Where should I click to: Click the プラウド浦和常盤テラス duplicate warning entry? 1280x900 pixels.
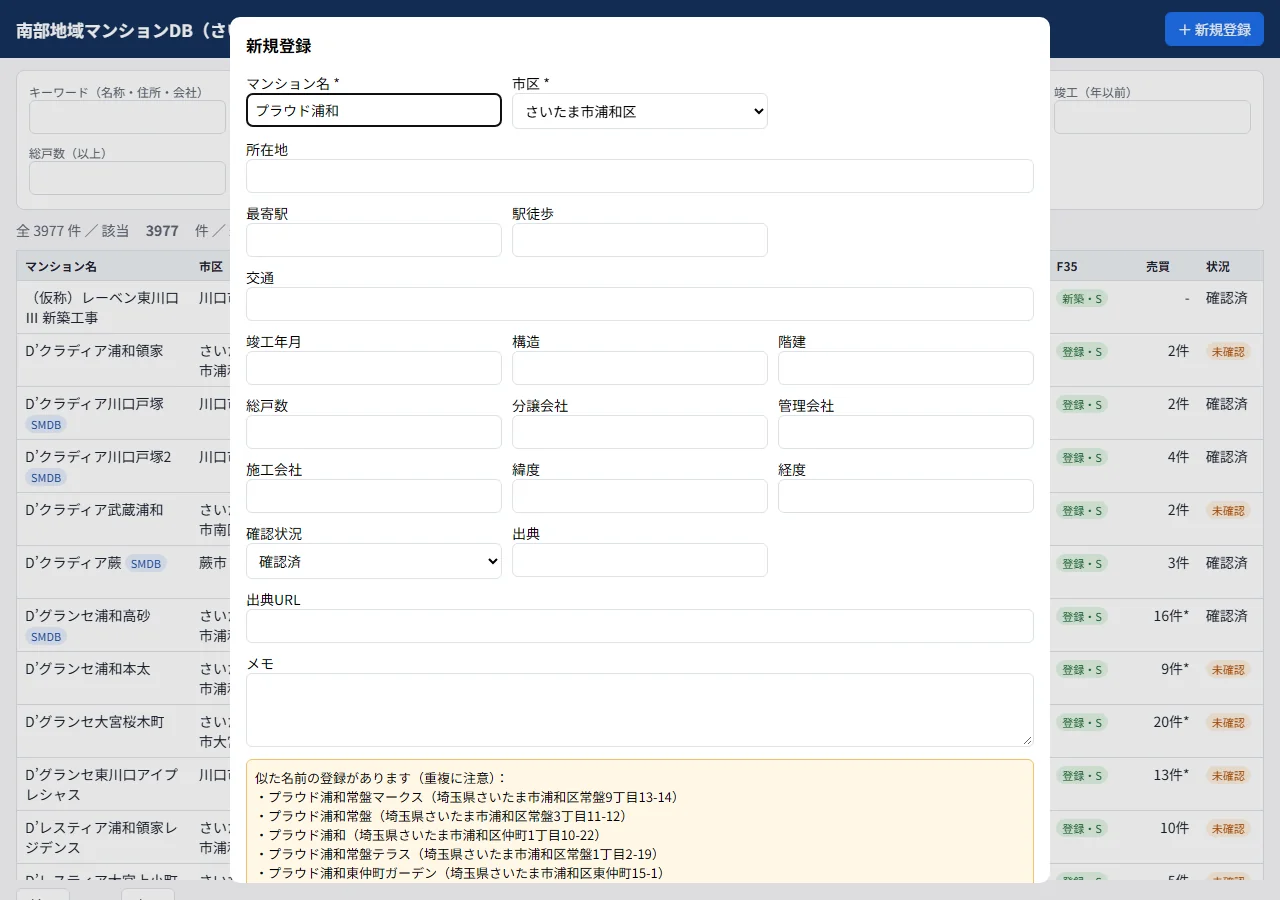[x=457, y=854]
